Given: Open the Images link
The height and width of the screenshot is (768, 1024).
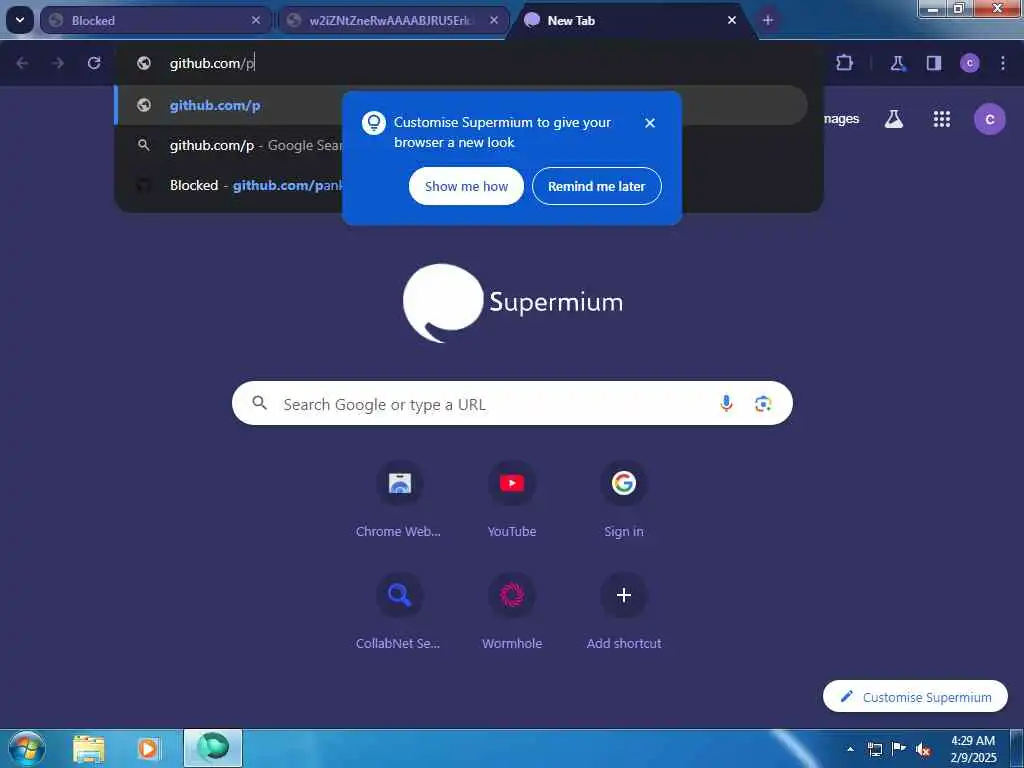Looking at the screenshot, I should [841, 119].
